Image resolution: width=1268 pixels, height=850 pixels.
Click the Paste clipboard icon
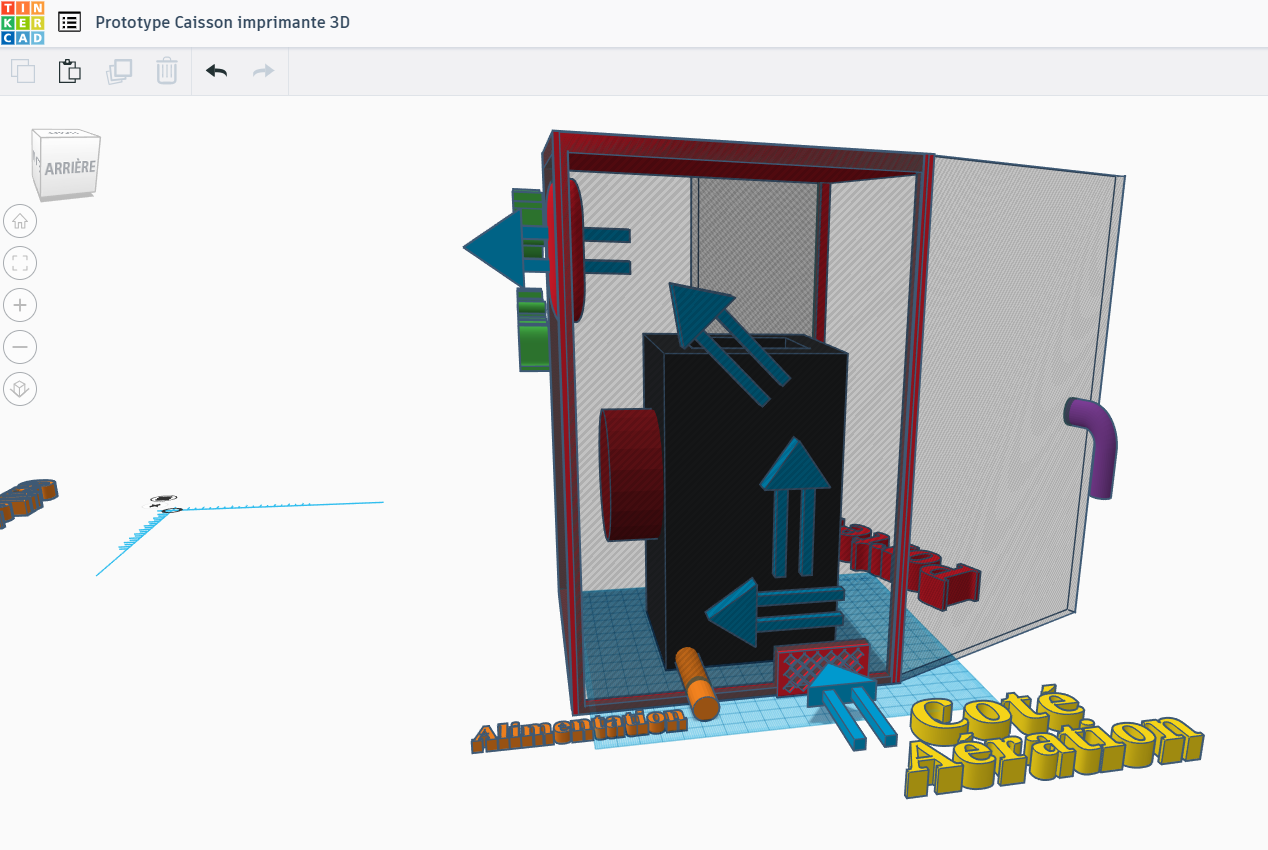69,71
